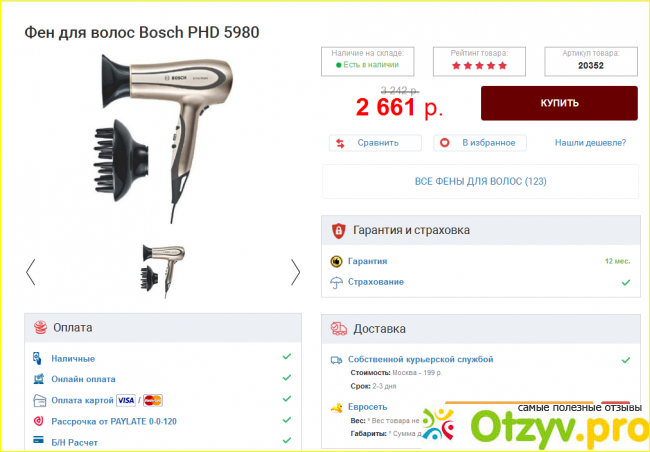Select the hair dryer thumbnail image
The width and height of the screenshot is (650, 452).
pos(162,271)
